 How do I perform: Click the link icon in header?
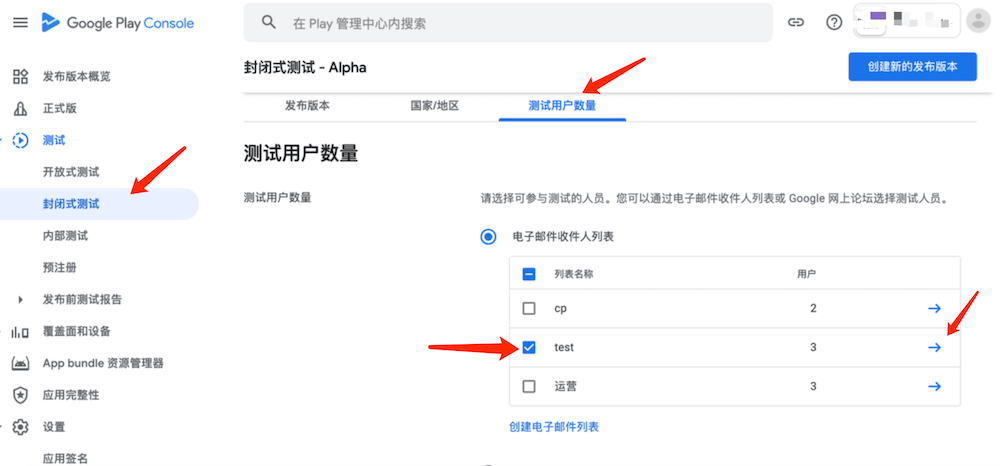click(x=796, y=22)
